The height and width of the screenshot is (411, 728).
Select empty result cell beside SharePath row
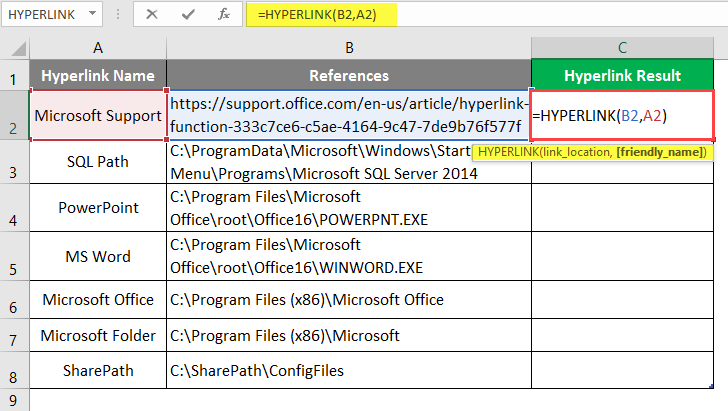click(622, 371)
